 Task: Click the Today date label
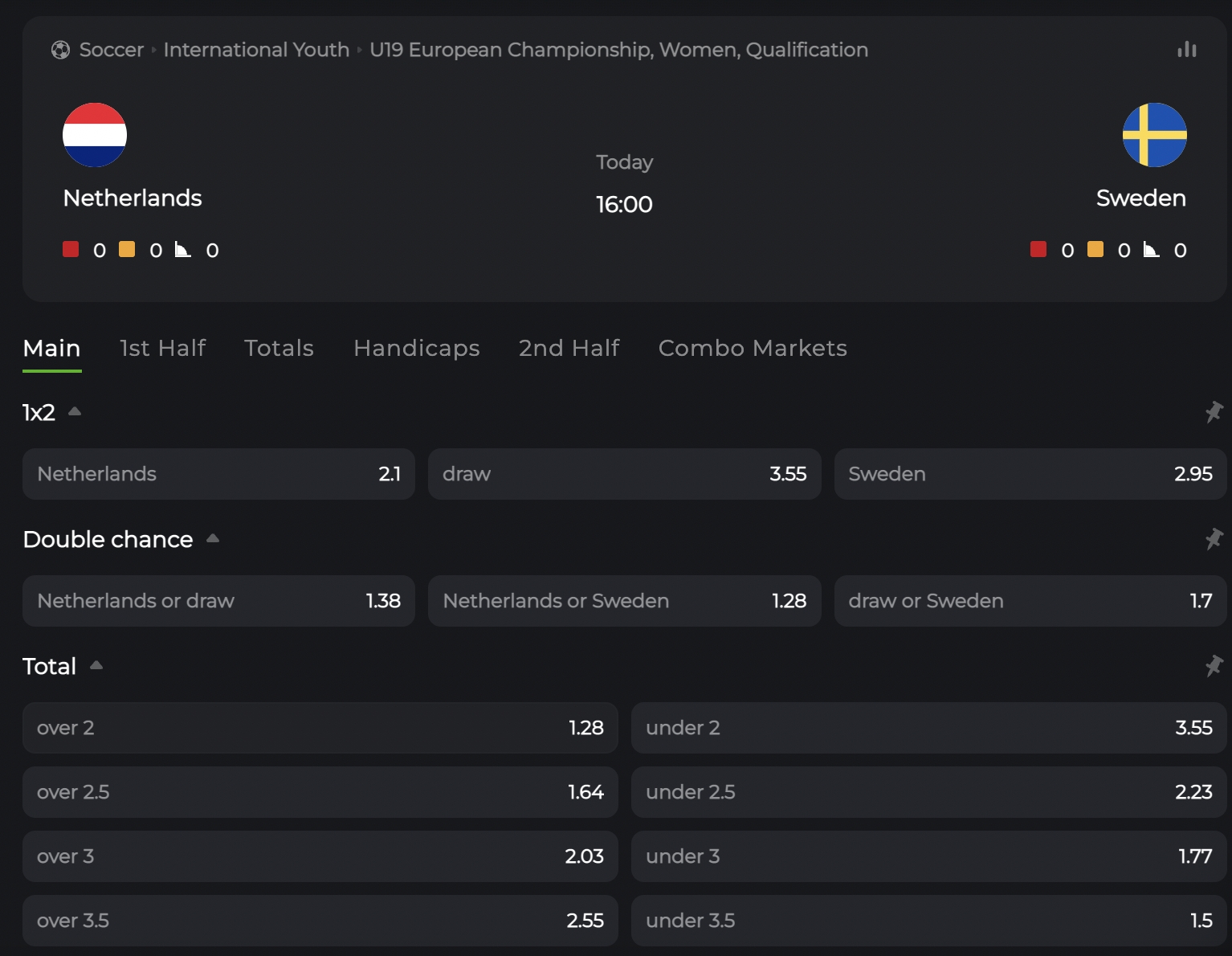point(624,162)
